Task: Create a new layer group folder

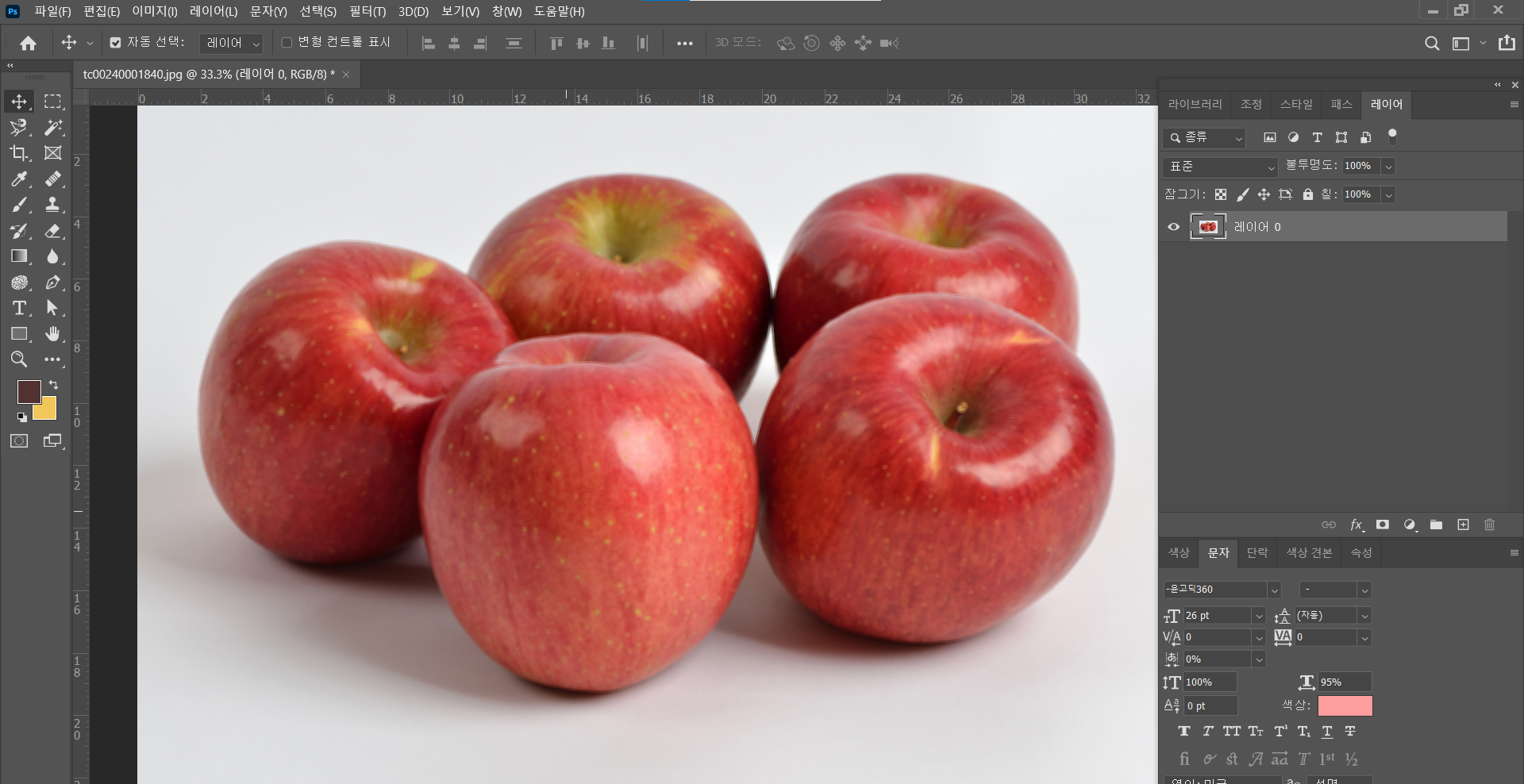Action: (1436, 525)
